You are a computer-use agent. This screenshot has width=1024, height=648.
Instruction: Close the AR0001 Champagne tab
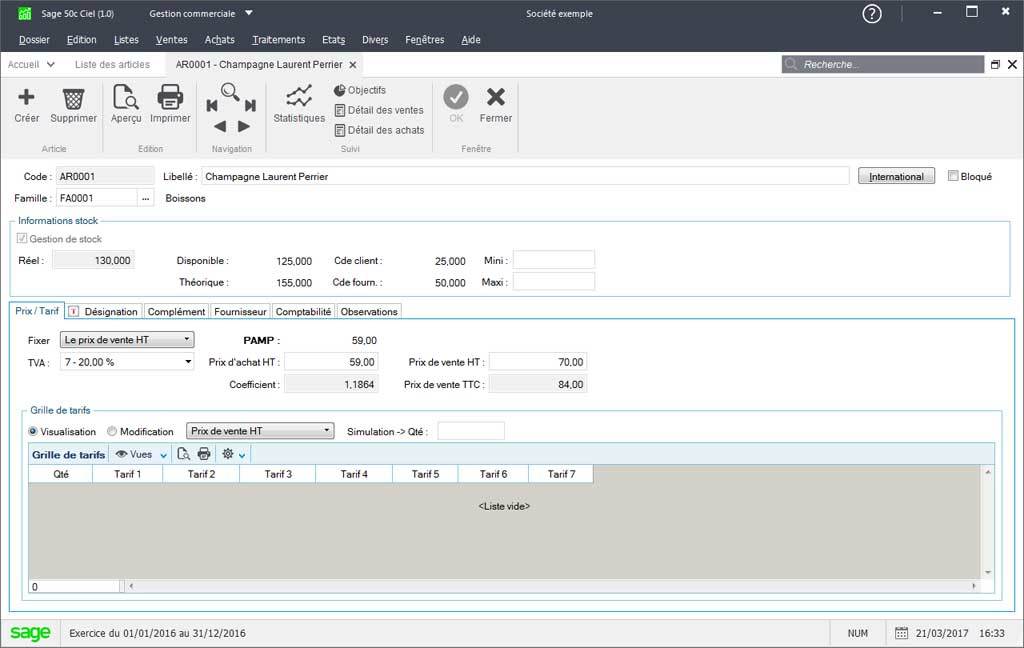(x=353, y=65)
